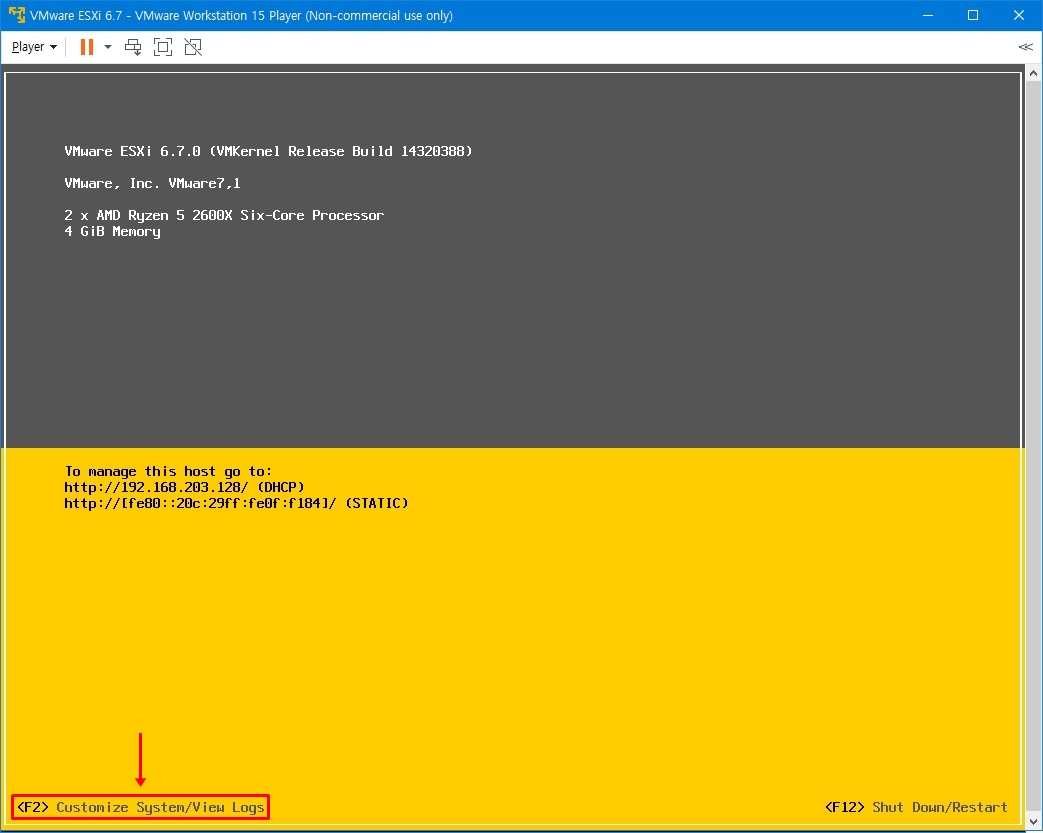1043x833 pixels.
Task: Click the VMware, Inc. VMware7,1 line
Action: pos(152,183)
